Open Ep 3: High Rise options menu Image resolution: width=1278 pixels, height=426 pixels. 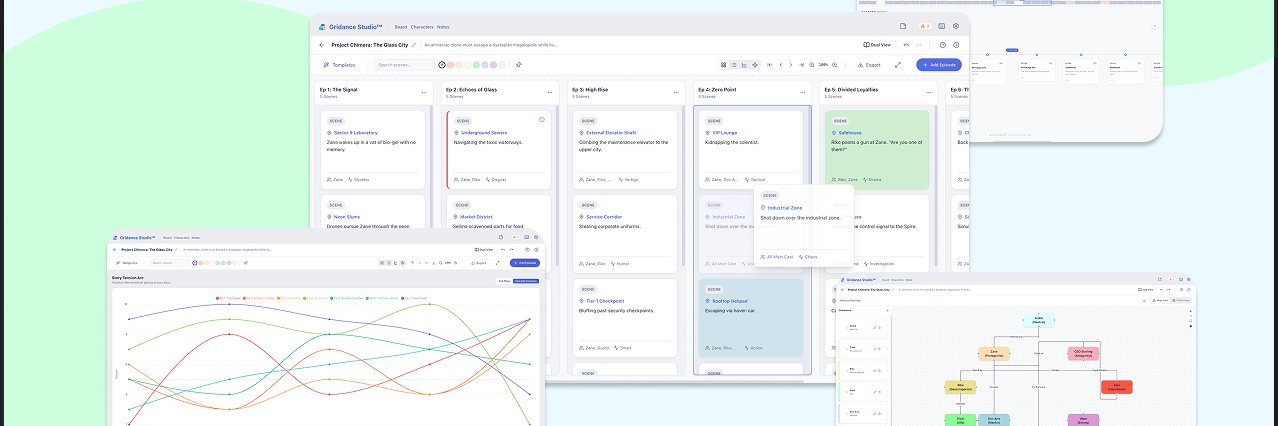tap(676, 92)
